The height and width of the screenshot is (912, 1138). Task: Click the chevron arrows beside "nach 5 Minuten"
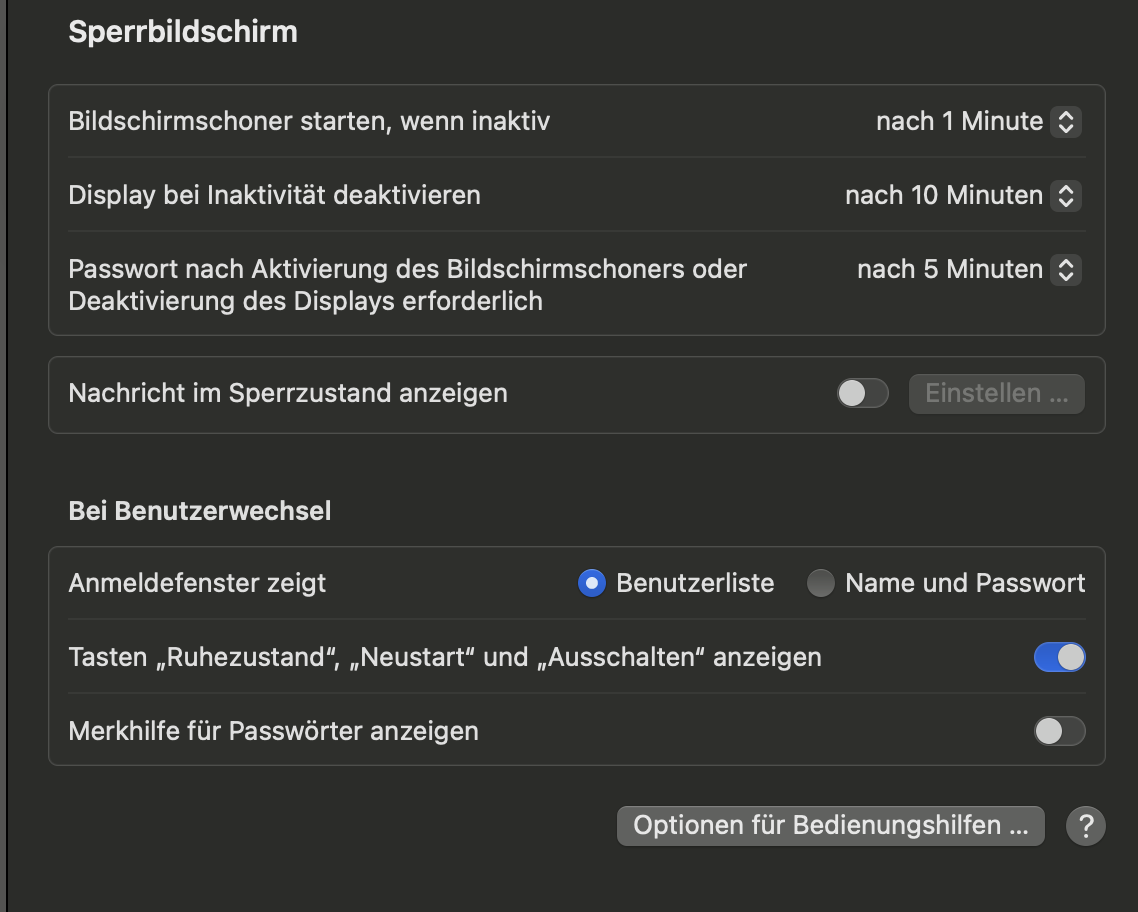point(1066,270)
